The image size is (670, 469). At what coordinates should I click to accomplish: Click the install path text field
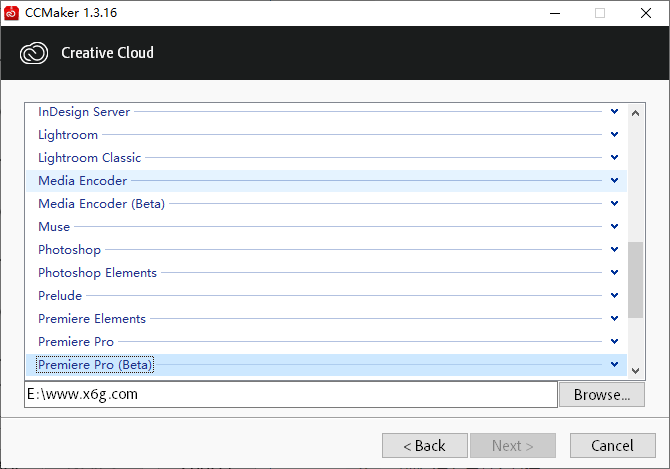290,395
